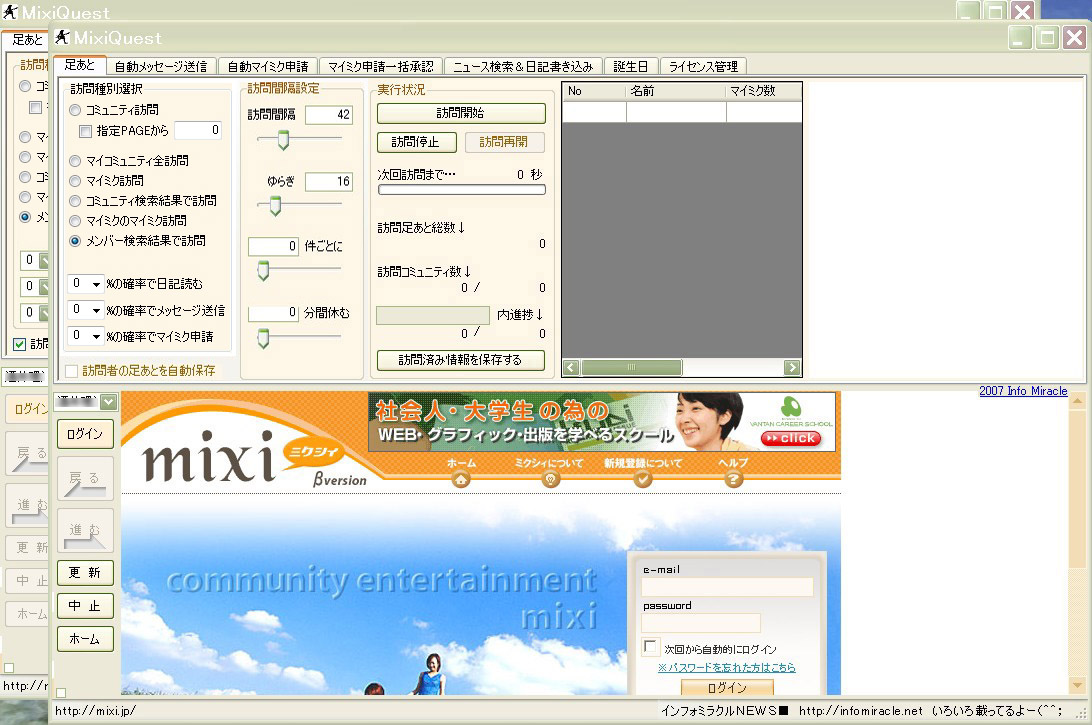1092x725 pixels.
Task: Click the 指定PAGEから number field
Action: click(x=198, y=130)
